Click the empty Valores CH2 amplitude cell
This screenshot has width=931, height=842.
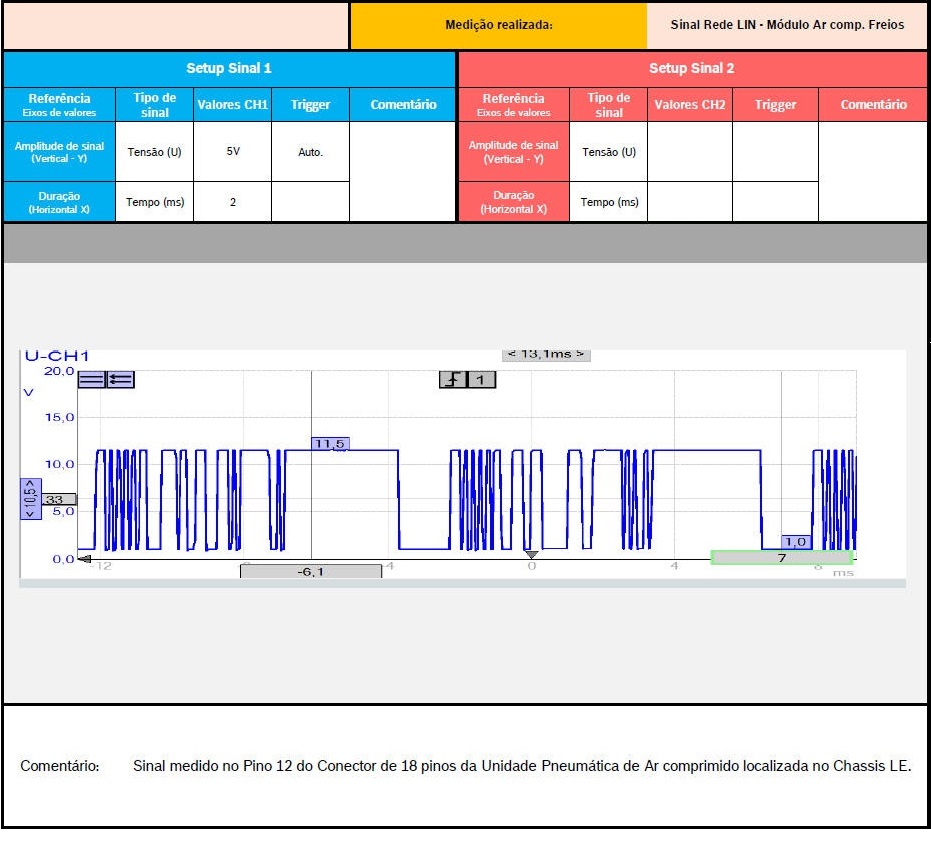click(x=689, y=152)
